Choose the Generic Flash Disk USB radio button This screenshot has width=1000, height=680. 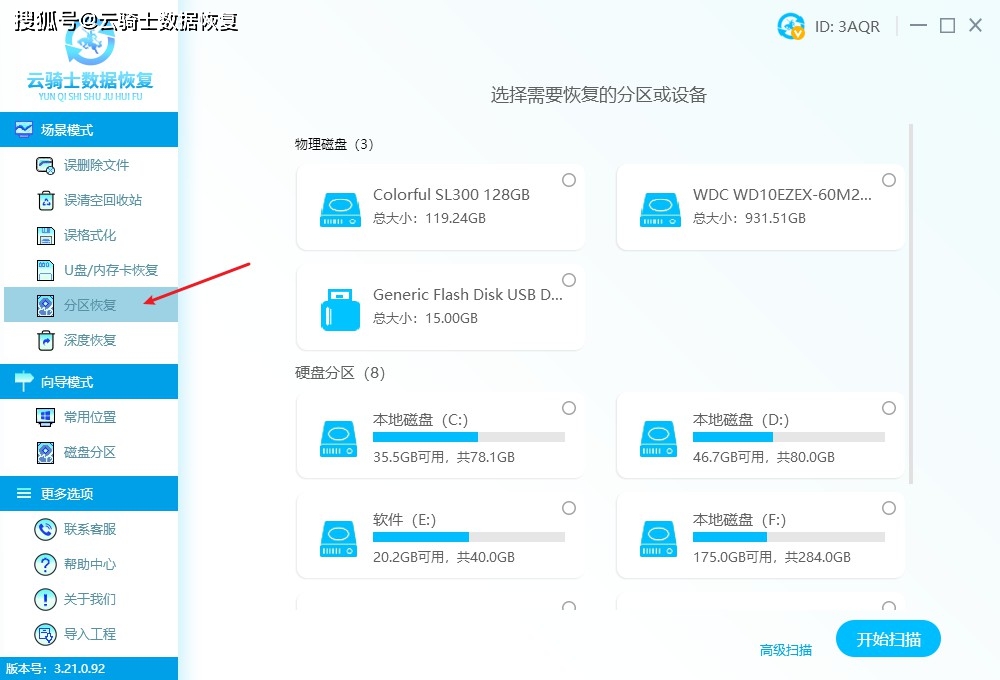569,280
